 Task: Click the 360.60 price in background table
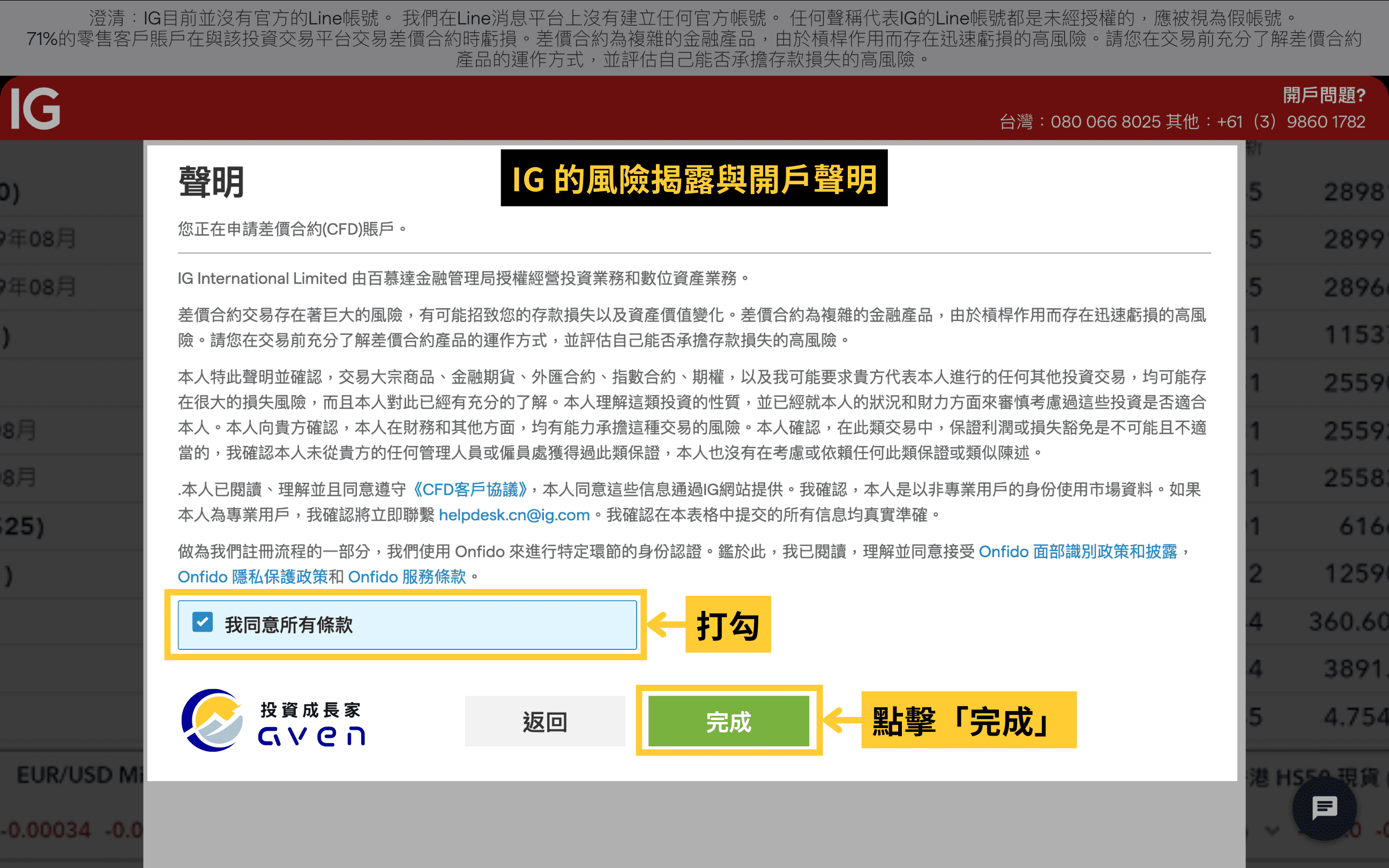[x=1348, y=621]
